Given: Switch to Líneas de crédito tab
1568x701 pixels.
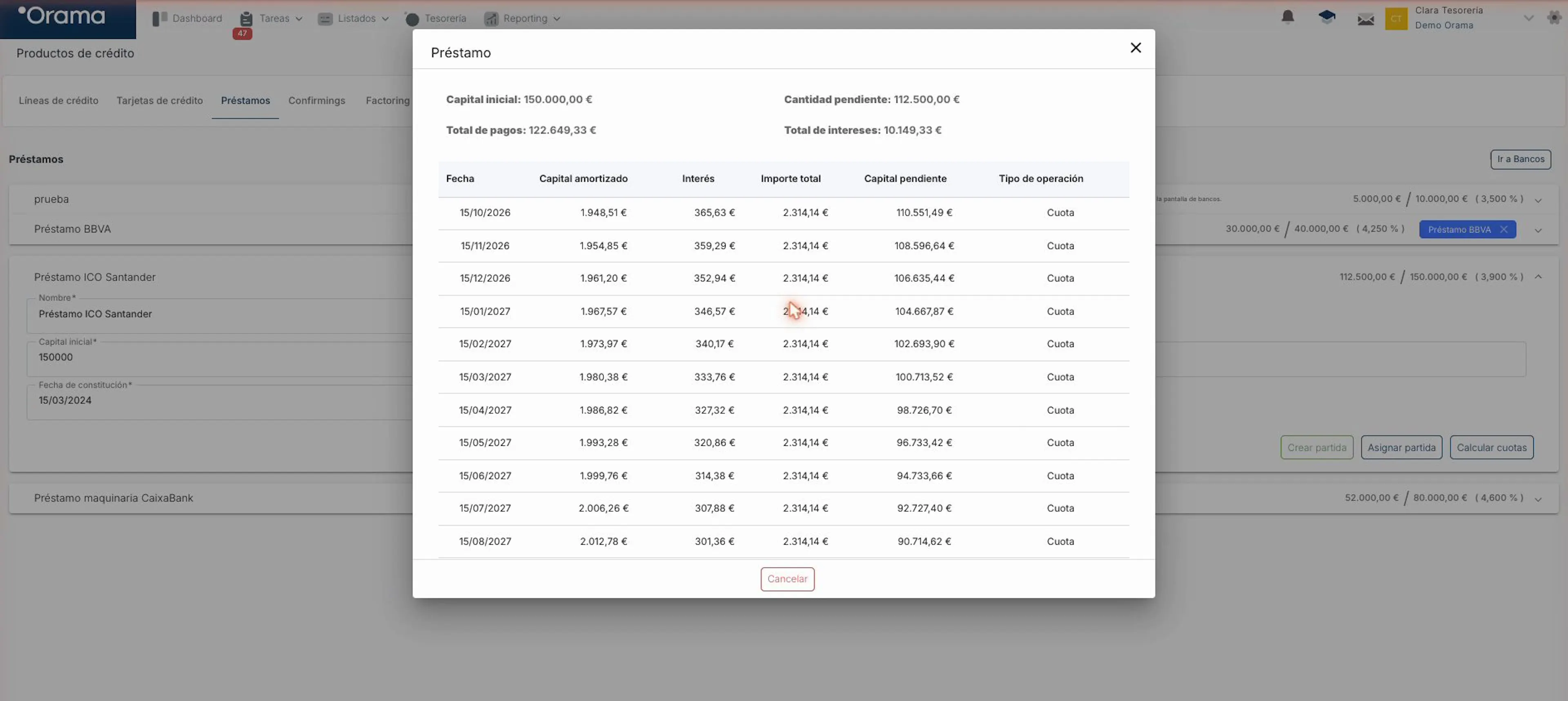Looking at the screenshot, I should pos(58,101).
